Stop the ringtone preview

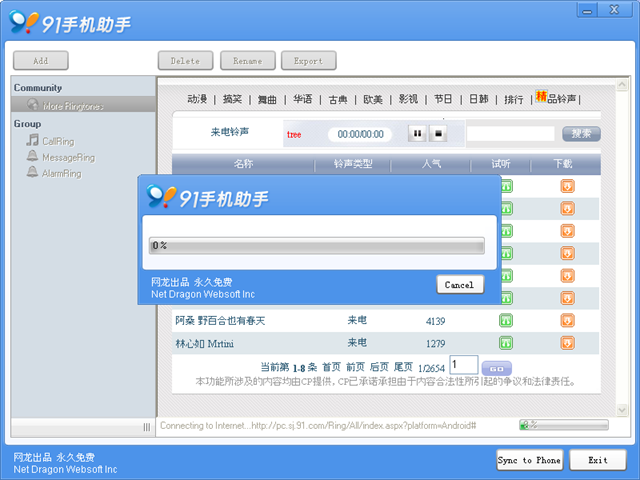pyautogui.click(x=438, y=133)
